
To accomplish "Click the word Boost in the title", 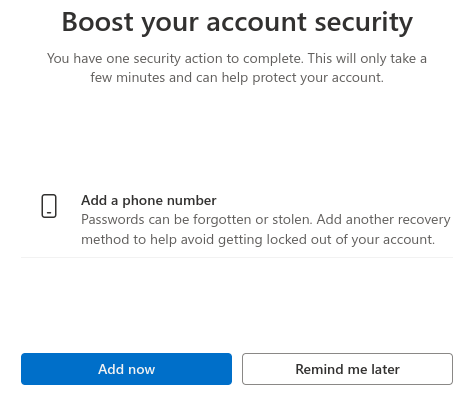I will pos(98,22).
